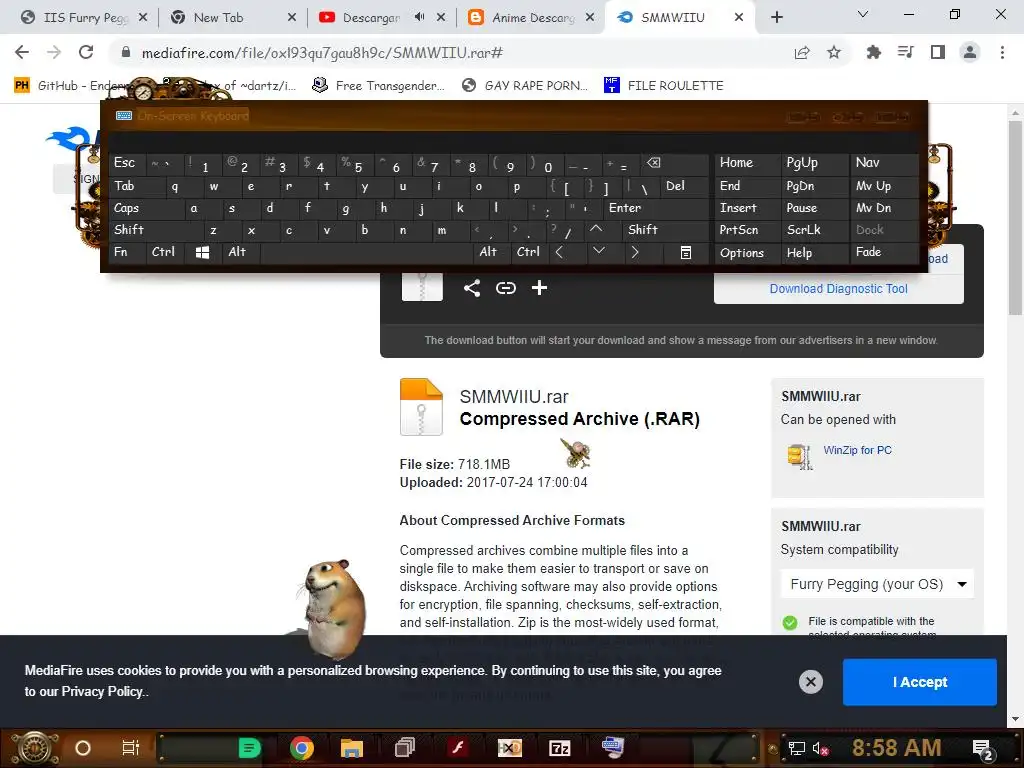
Task: Toggle left Ctrl key on On-Screen Keyboard
Action: (x=165, y=252)
